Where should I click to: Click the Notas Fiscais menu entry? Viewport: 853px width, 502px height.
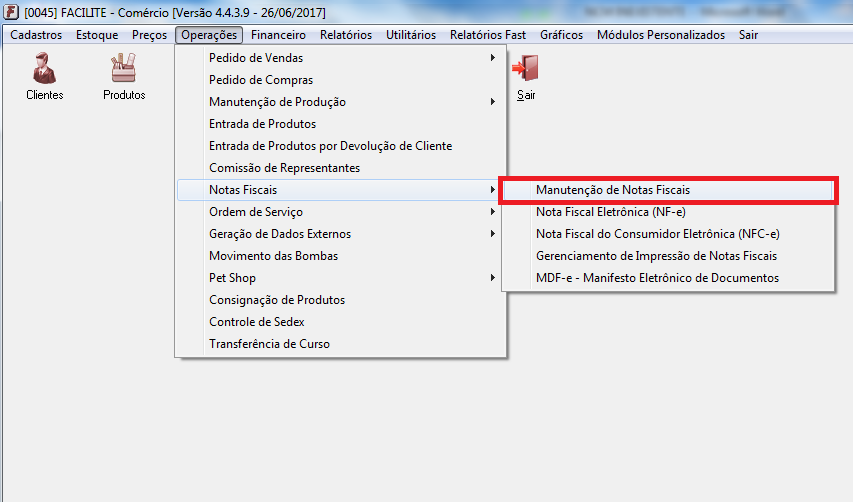[338, 190]
